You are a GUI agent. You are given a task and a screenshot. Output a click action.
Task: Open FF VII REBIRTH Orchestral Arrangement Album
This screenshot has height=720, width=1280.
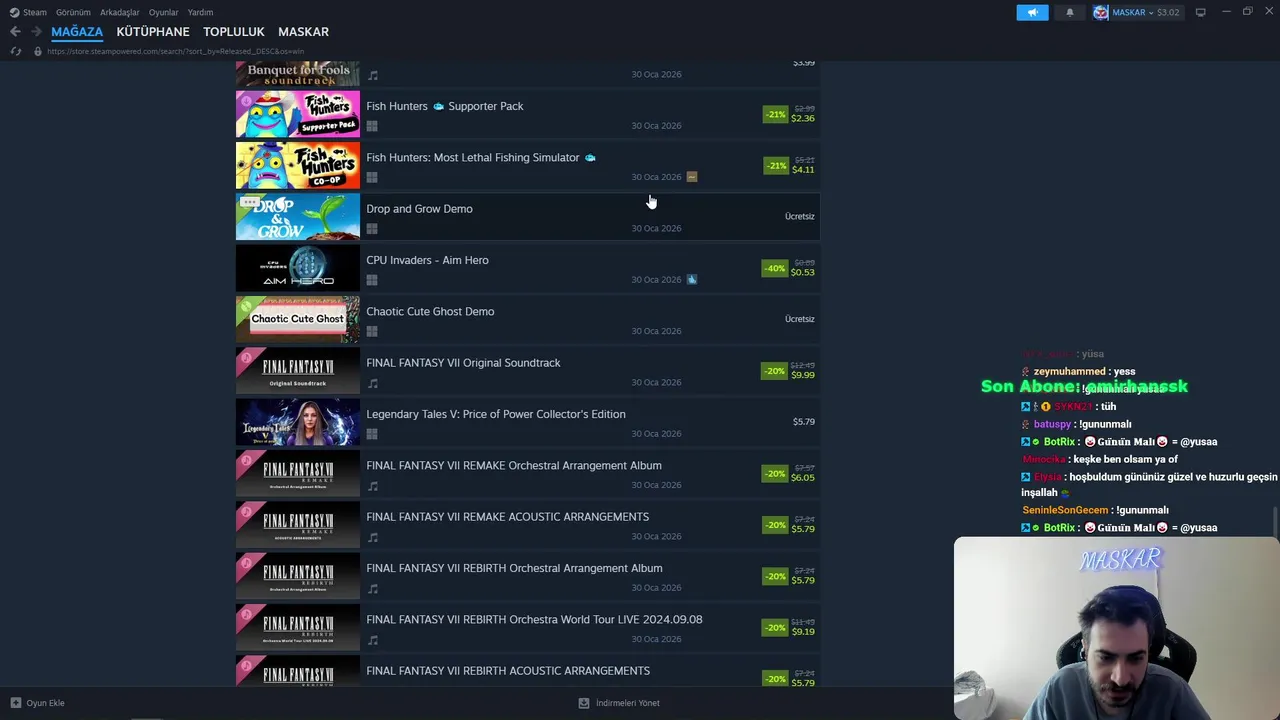tap(514, 568)
